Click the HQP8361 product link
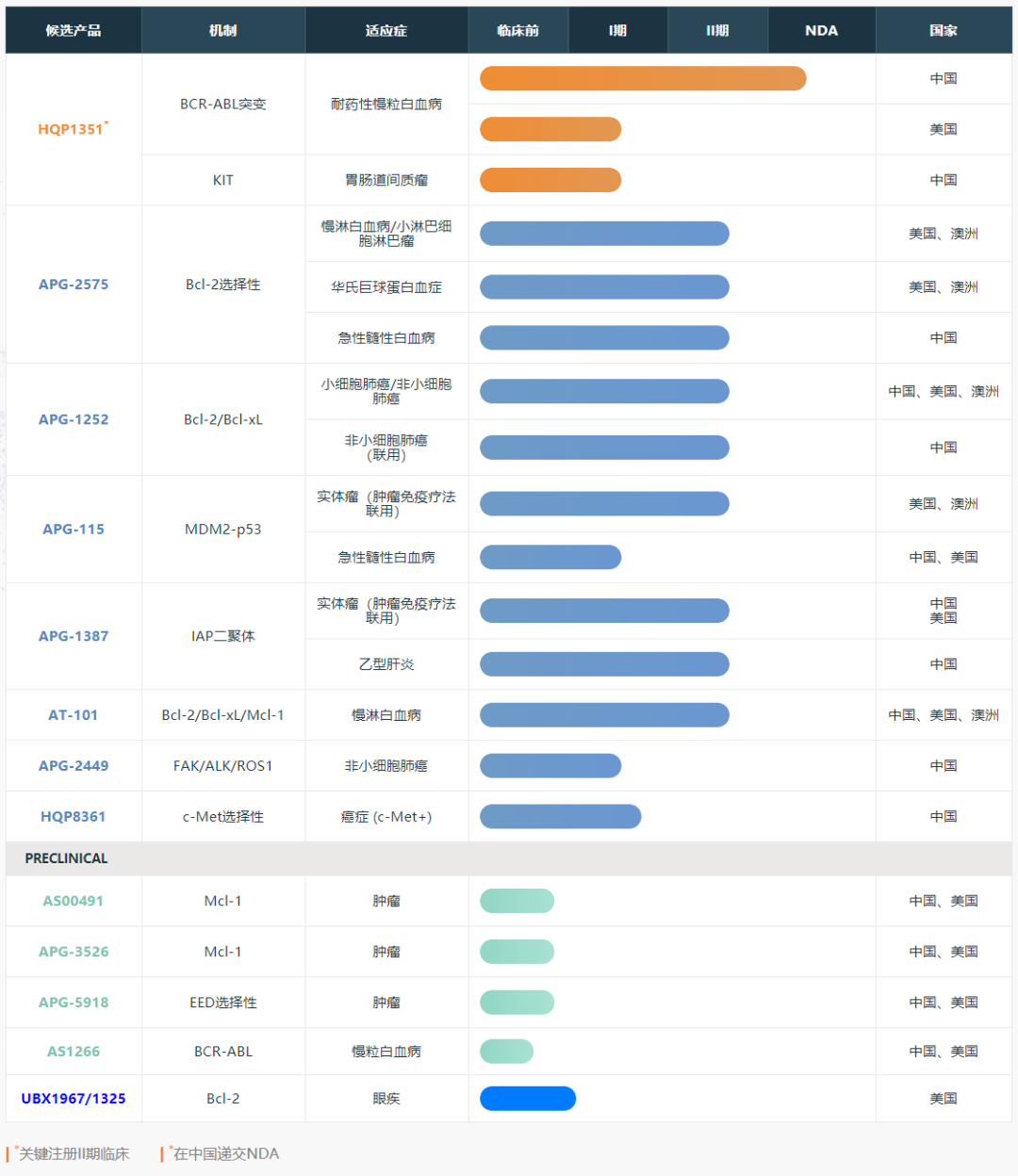This screenshot has height=1176, width=1018. coord(74,817)
